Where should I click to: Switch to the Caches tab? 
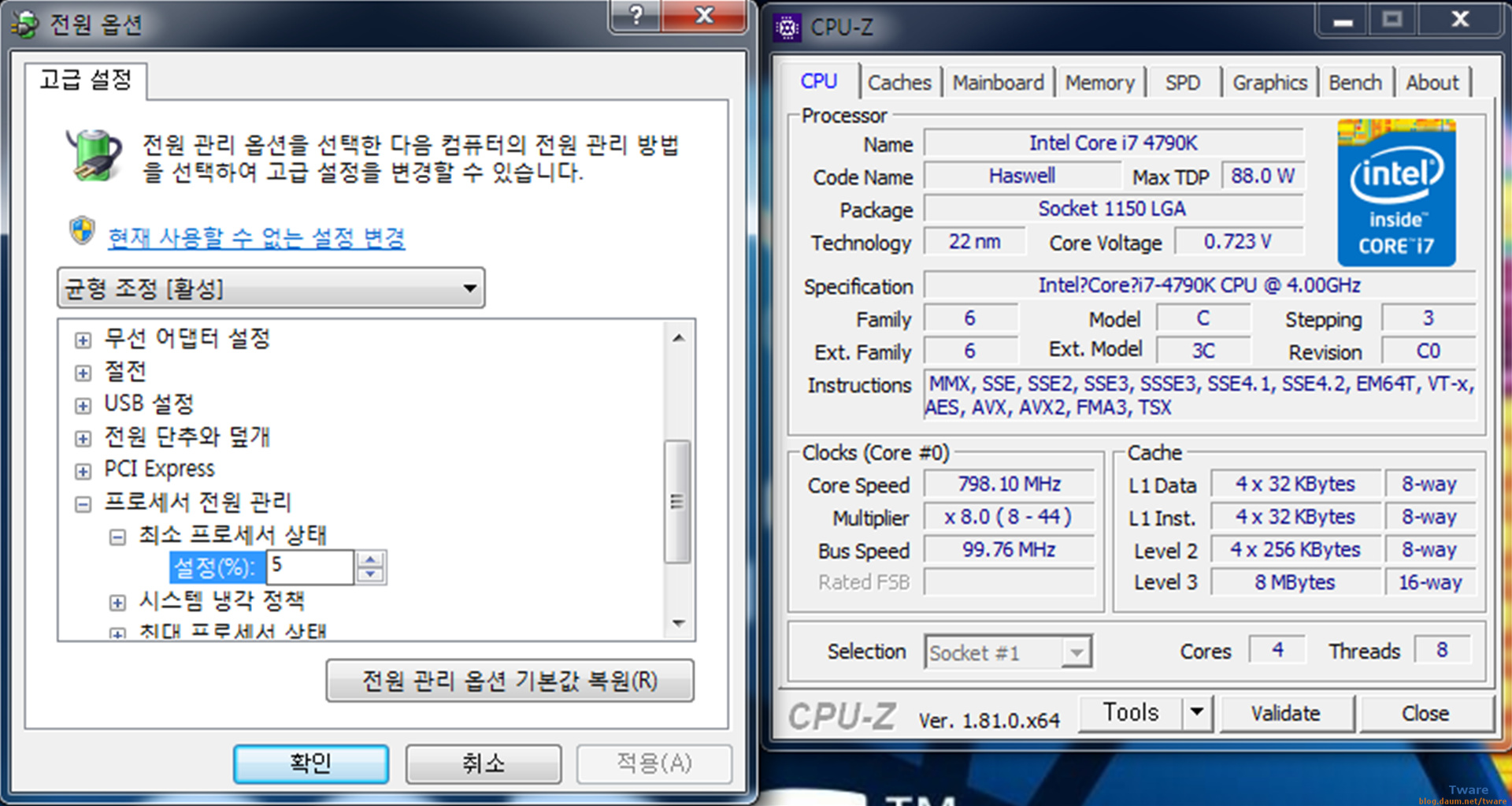tap(899, 83)
